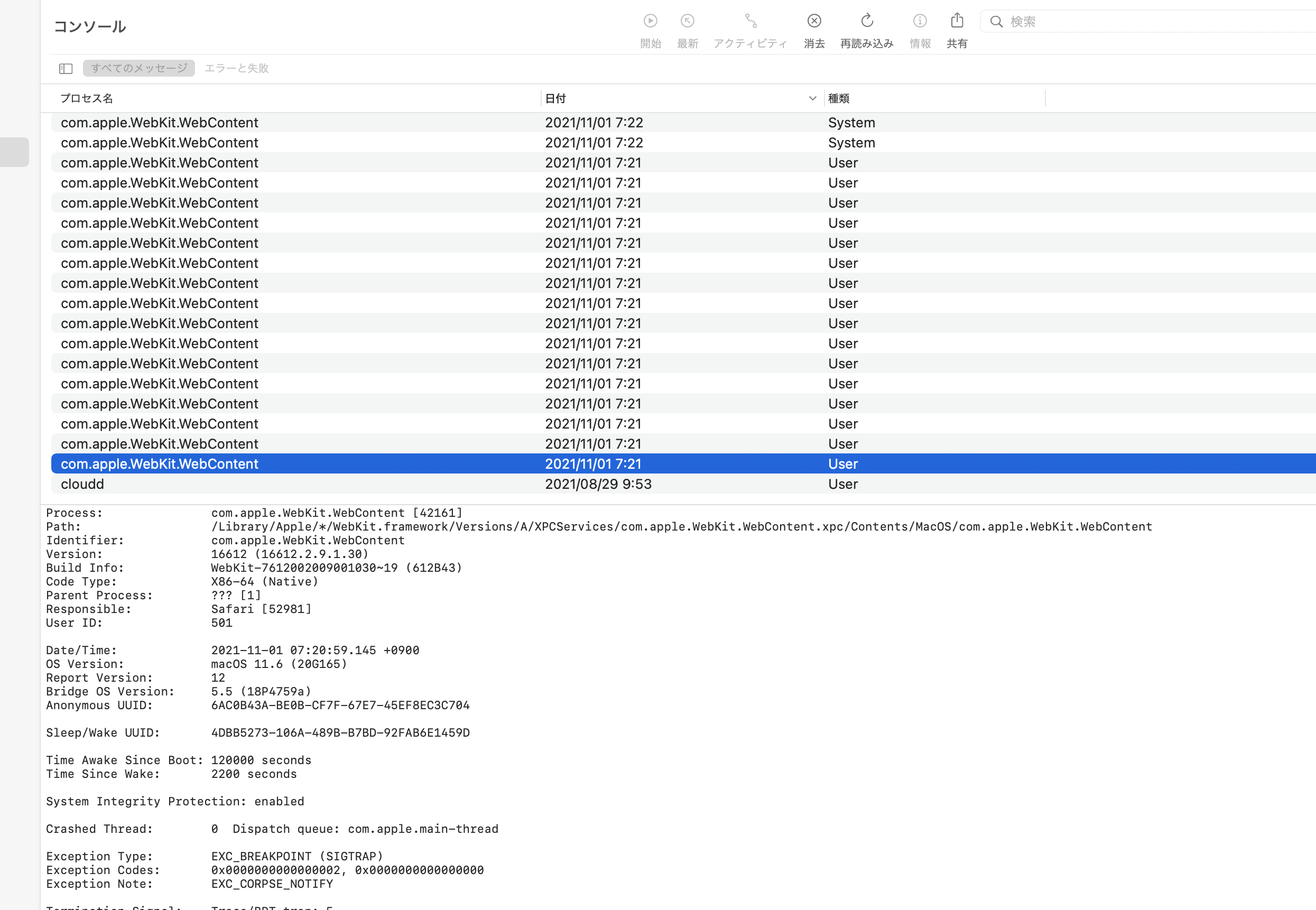
Task: Select the highlighted sidebar item at left
Action: coord(14,152)
